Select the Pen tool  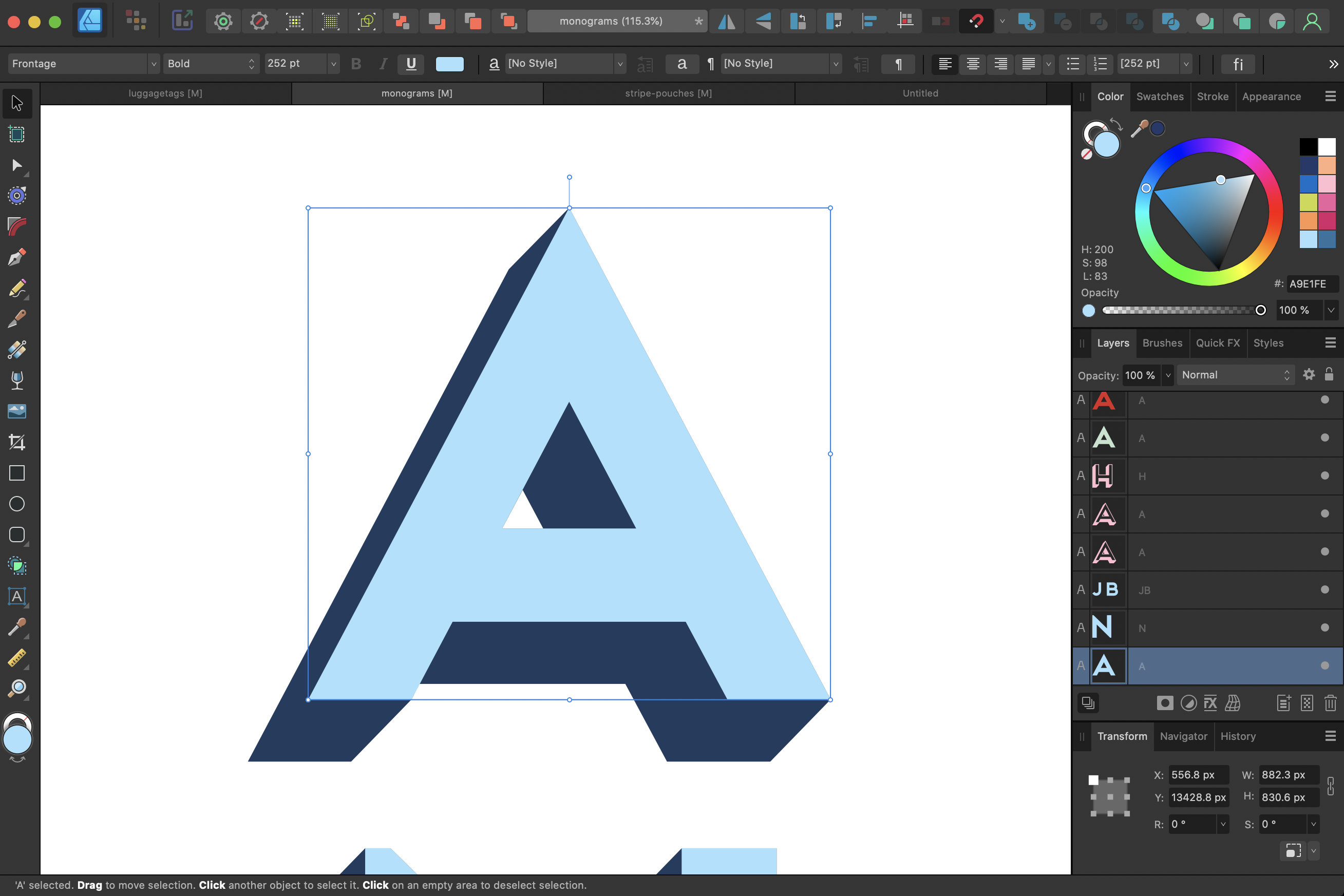click(17, 258)
